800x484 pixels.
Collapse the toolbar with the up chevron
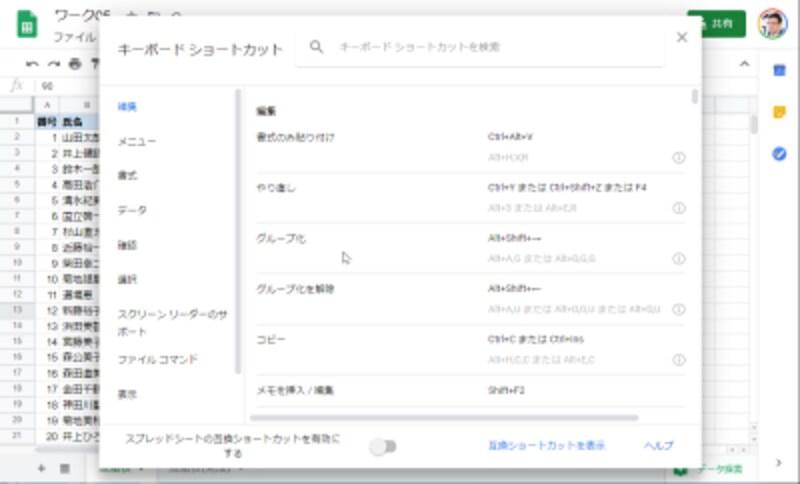(744, 64)
